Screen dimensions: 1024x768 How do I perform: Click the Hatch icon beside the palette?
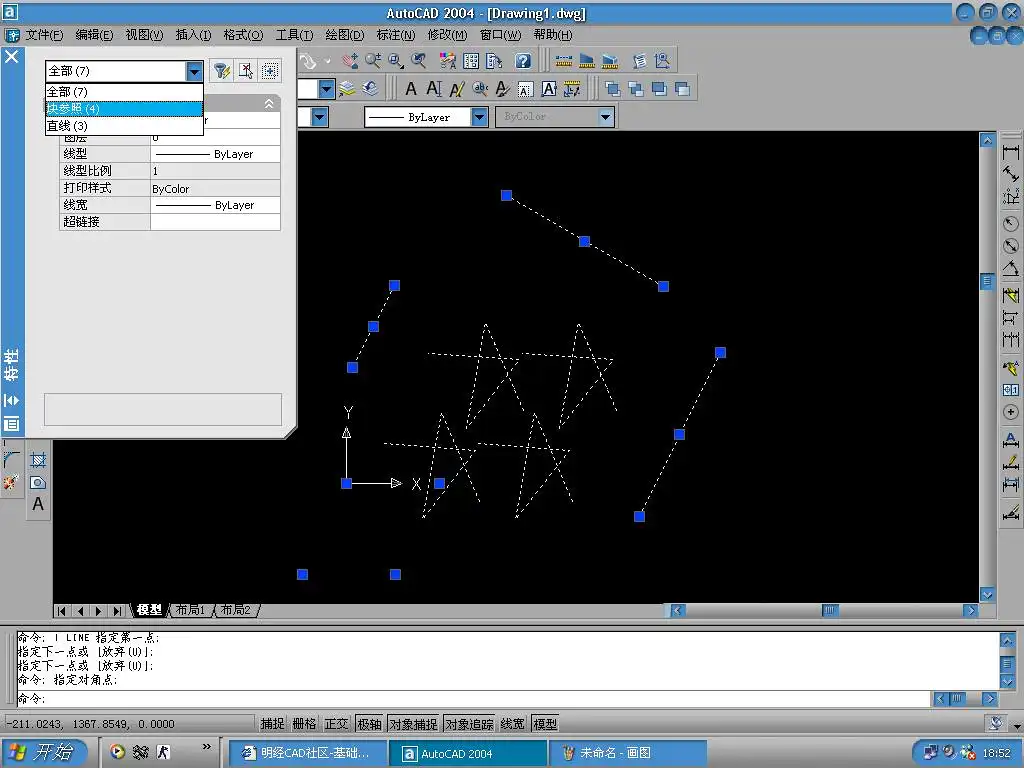pos(38,460)
